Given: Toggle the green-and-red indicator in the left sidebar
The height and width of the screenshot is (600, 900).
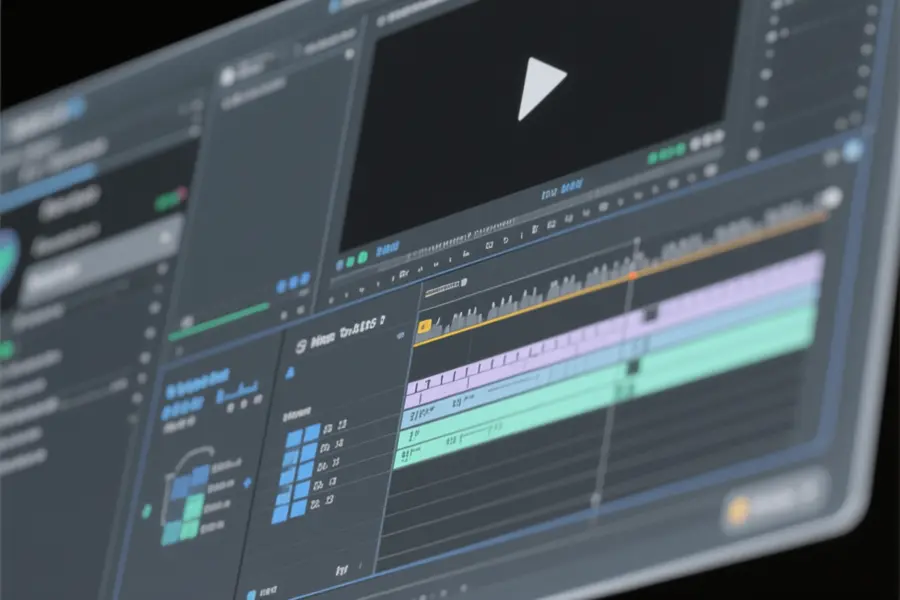Looking at the screenshot, I should click(x=170, y=199).
